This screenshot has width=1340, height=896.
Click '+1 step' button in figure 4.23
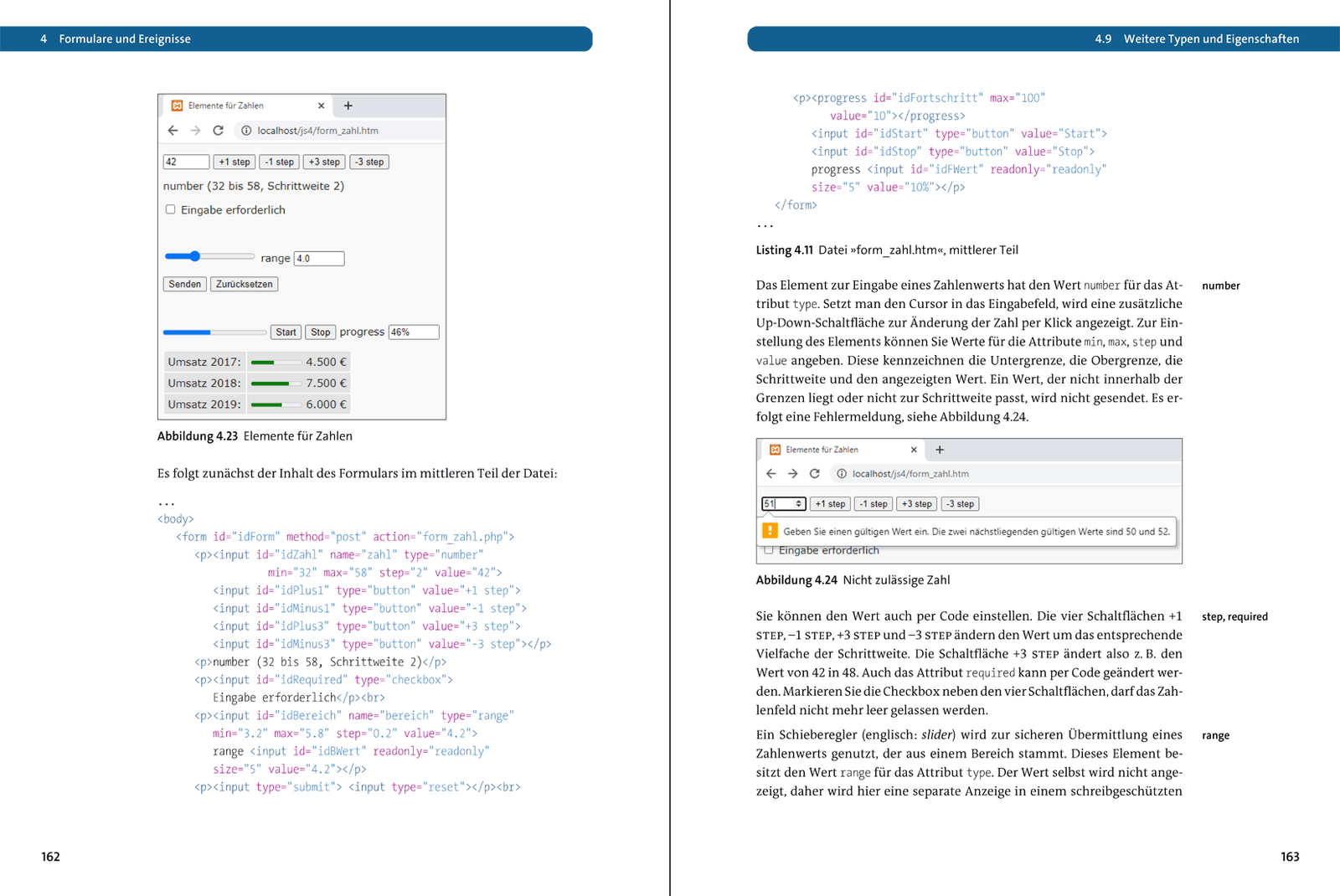point(234,162)
